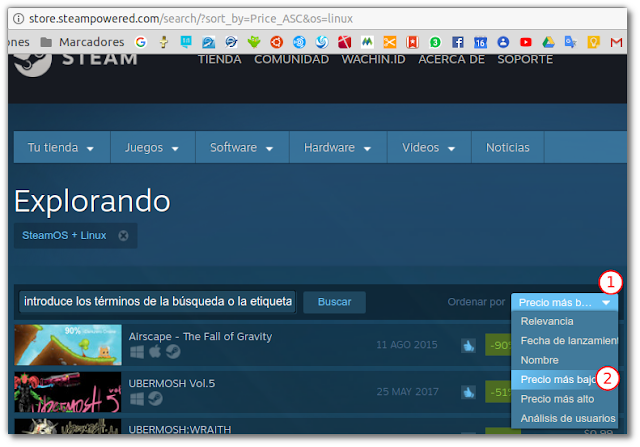Viewport: 640px width, 447px height.
Task: Open the green alien face bookmark
Action: pos(254,42)
